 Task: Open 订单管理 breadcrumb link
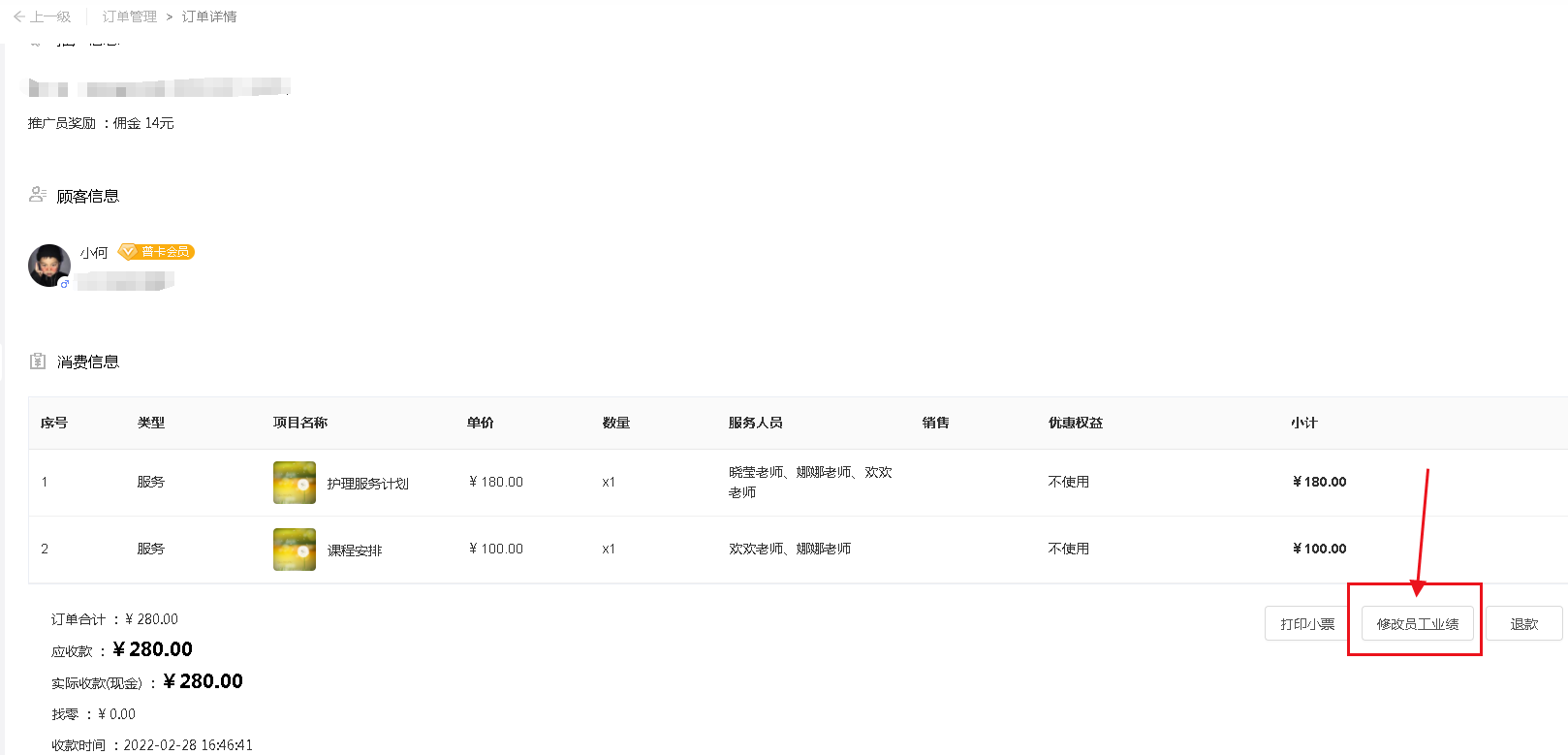click(129, 16)
